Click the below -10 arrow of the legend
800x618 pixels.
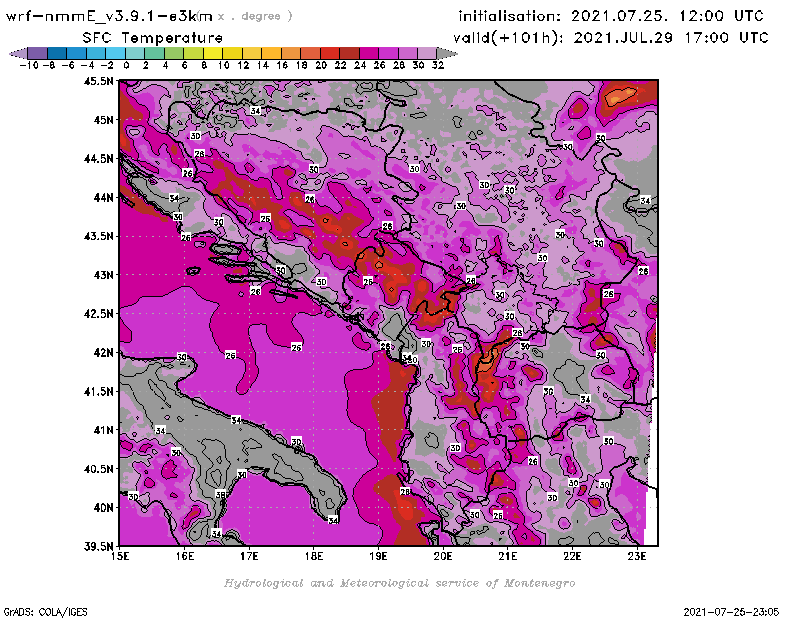18,54
